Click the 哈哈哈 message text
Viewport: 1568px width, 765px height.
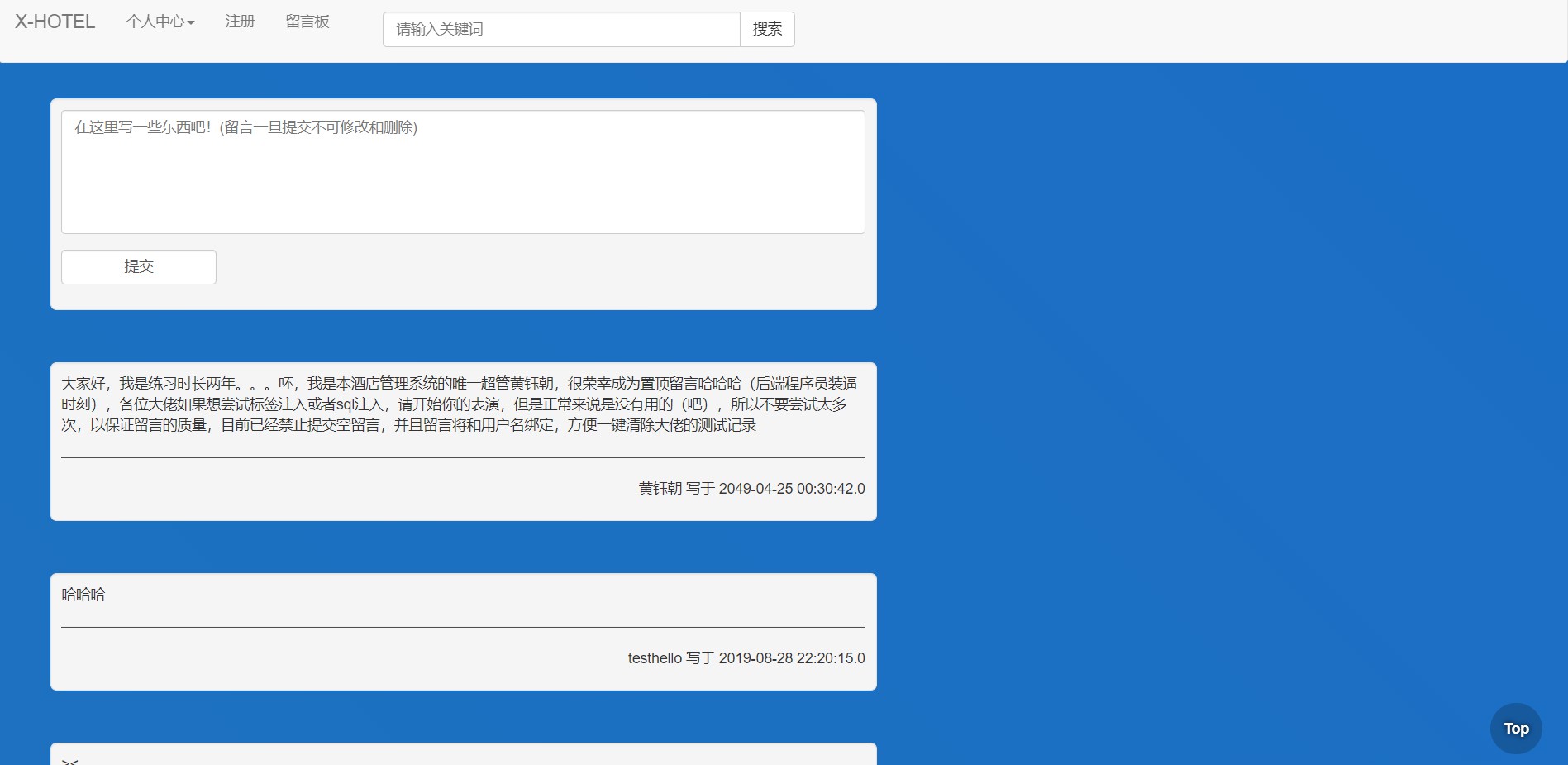click(x=83, y=595)
